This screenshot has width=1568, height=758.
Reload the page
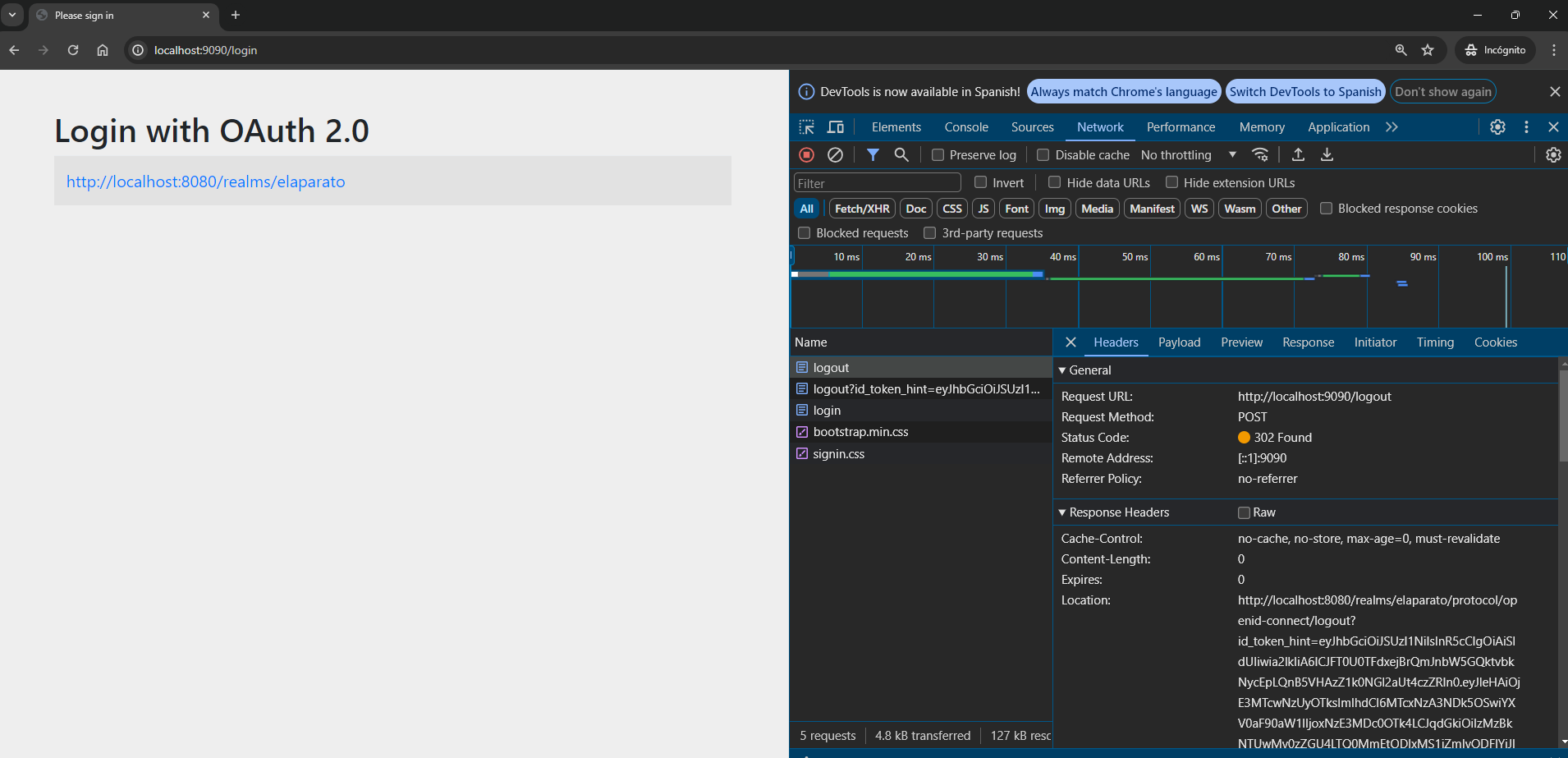(x=73, y=50)
